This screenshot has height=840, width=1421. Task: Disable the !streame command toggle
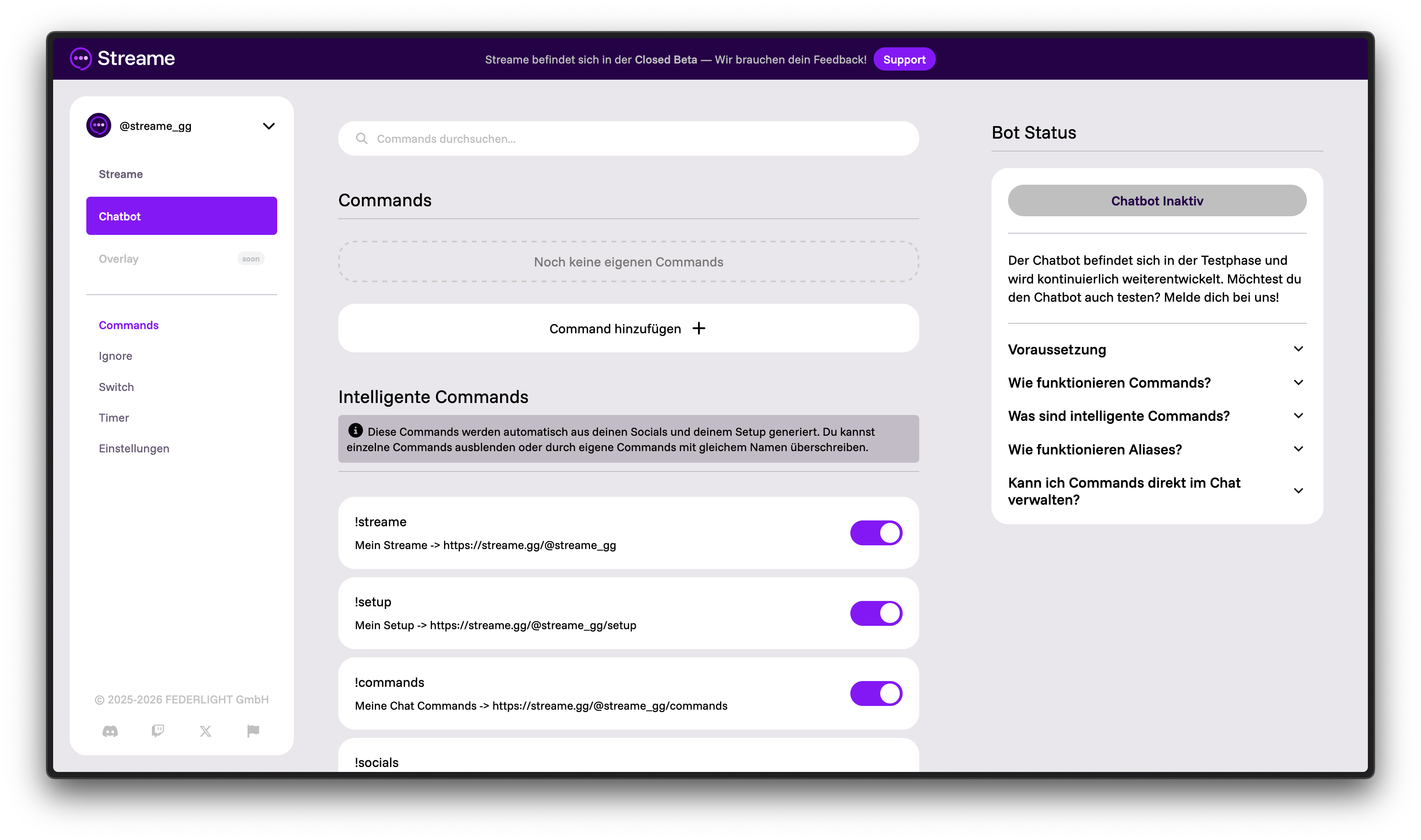[875, 532]
